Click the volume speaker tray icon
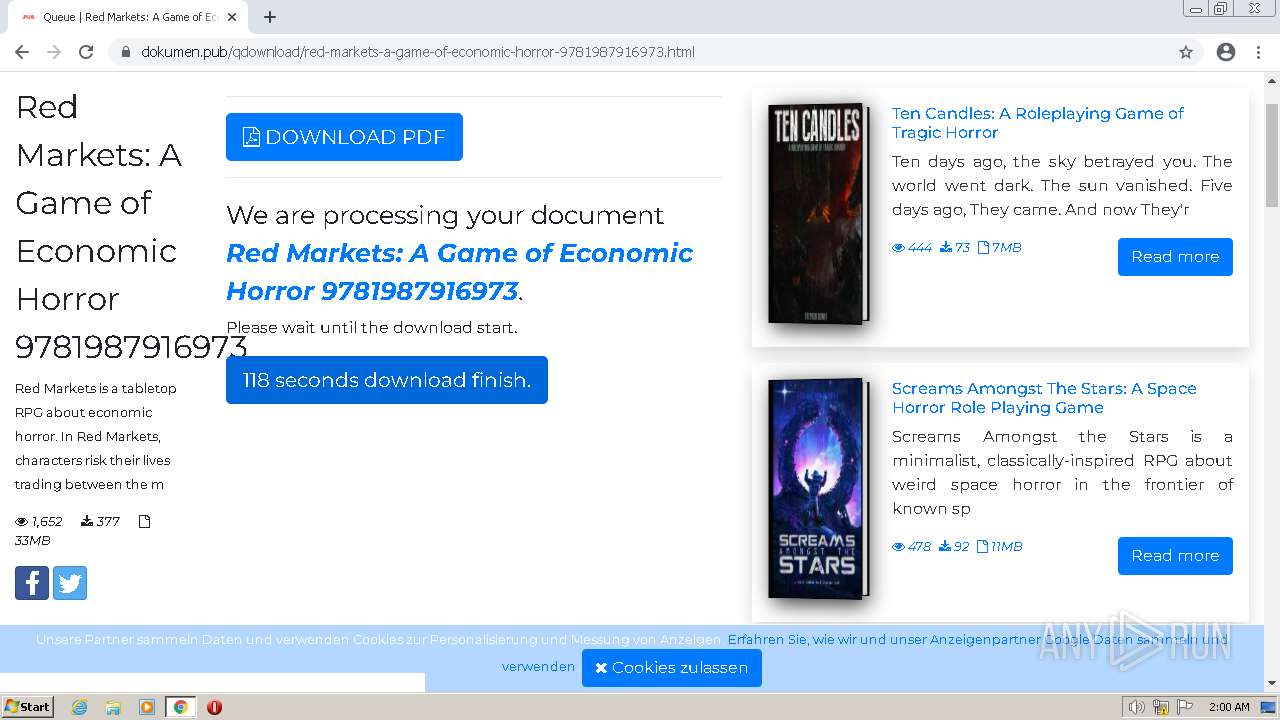1280x720 pixels. (1136, 707)
